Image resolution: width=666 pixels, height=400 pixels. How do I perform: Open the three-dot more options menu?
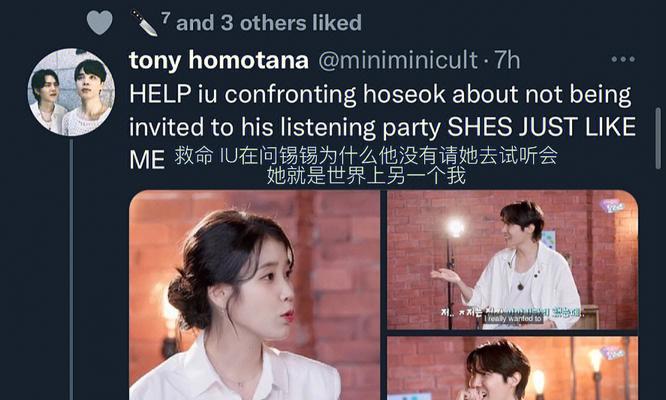click(x=623, y=59)
